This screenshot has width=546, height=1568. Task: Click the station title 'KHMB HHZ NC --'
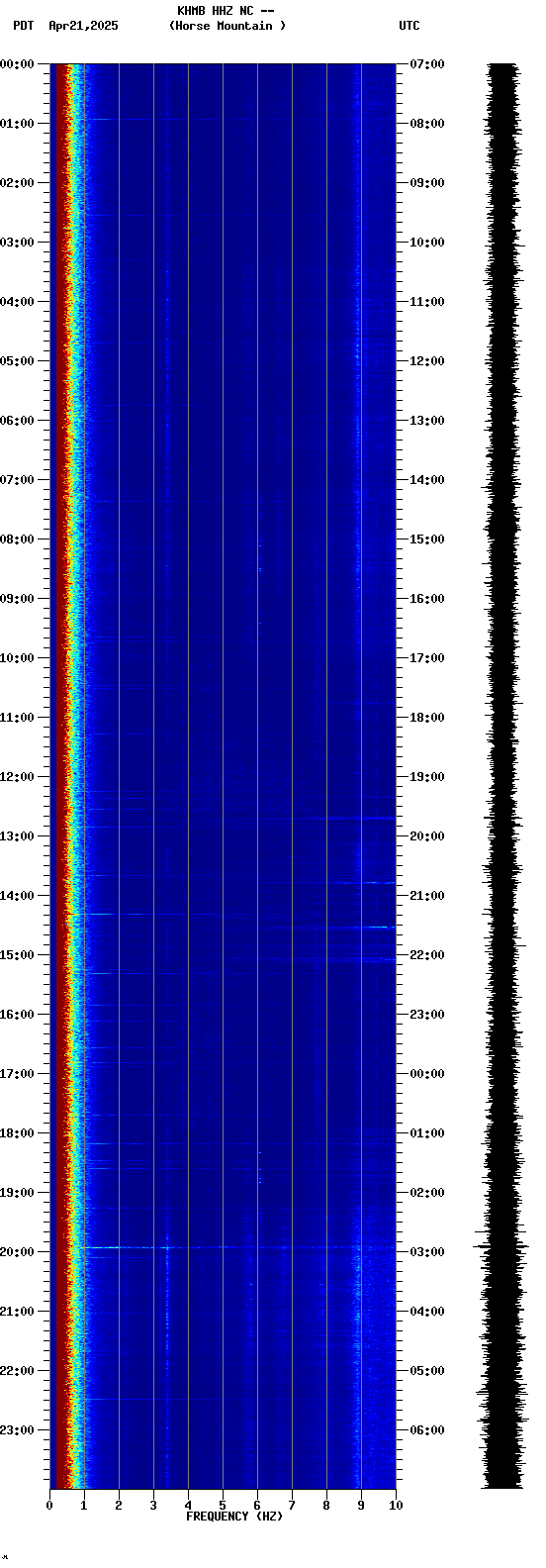pyautogui.click(x=226, y=11)
